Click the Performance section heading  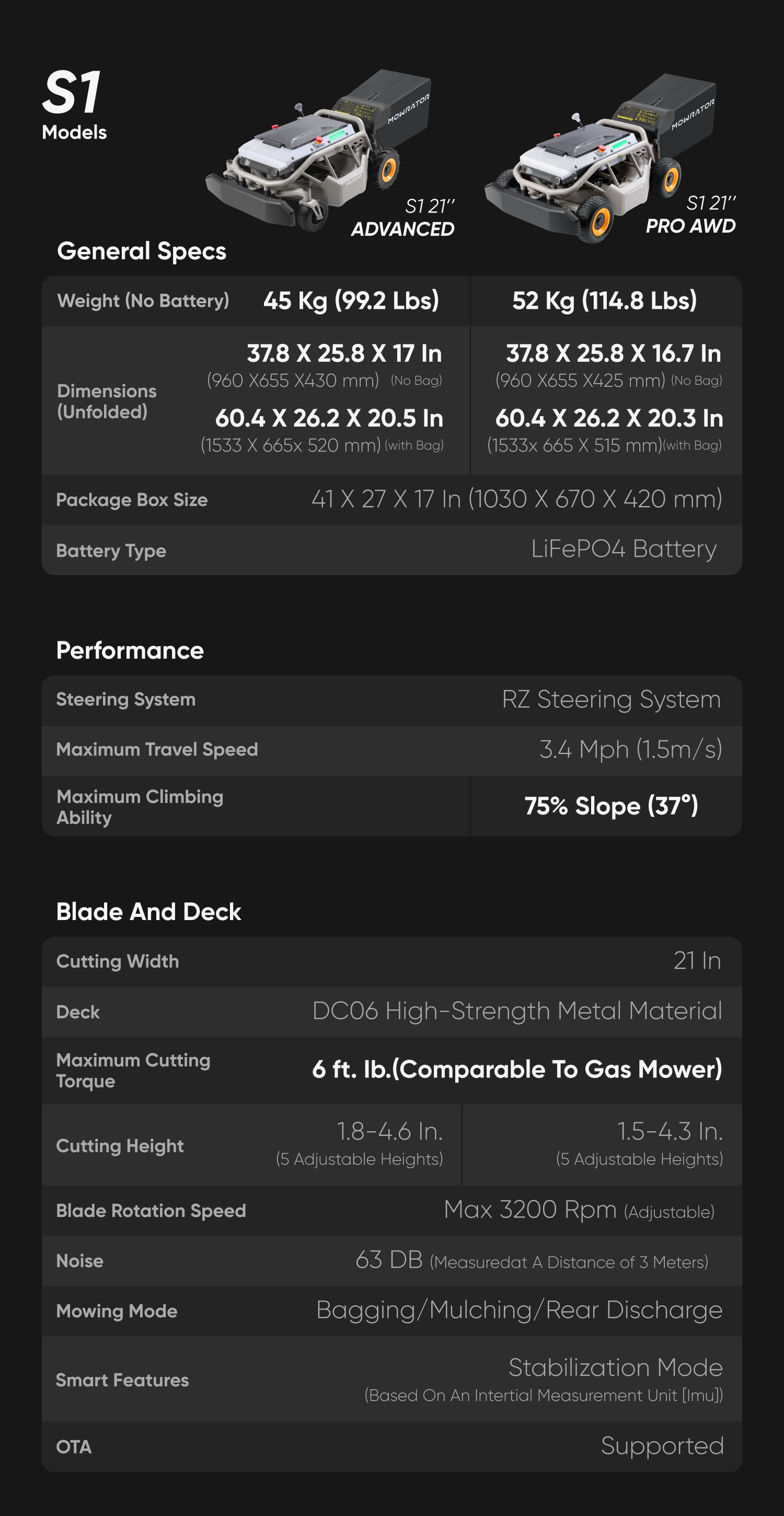pyautogui.click(x=130, y=650)
